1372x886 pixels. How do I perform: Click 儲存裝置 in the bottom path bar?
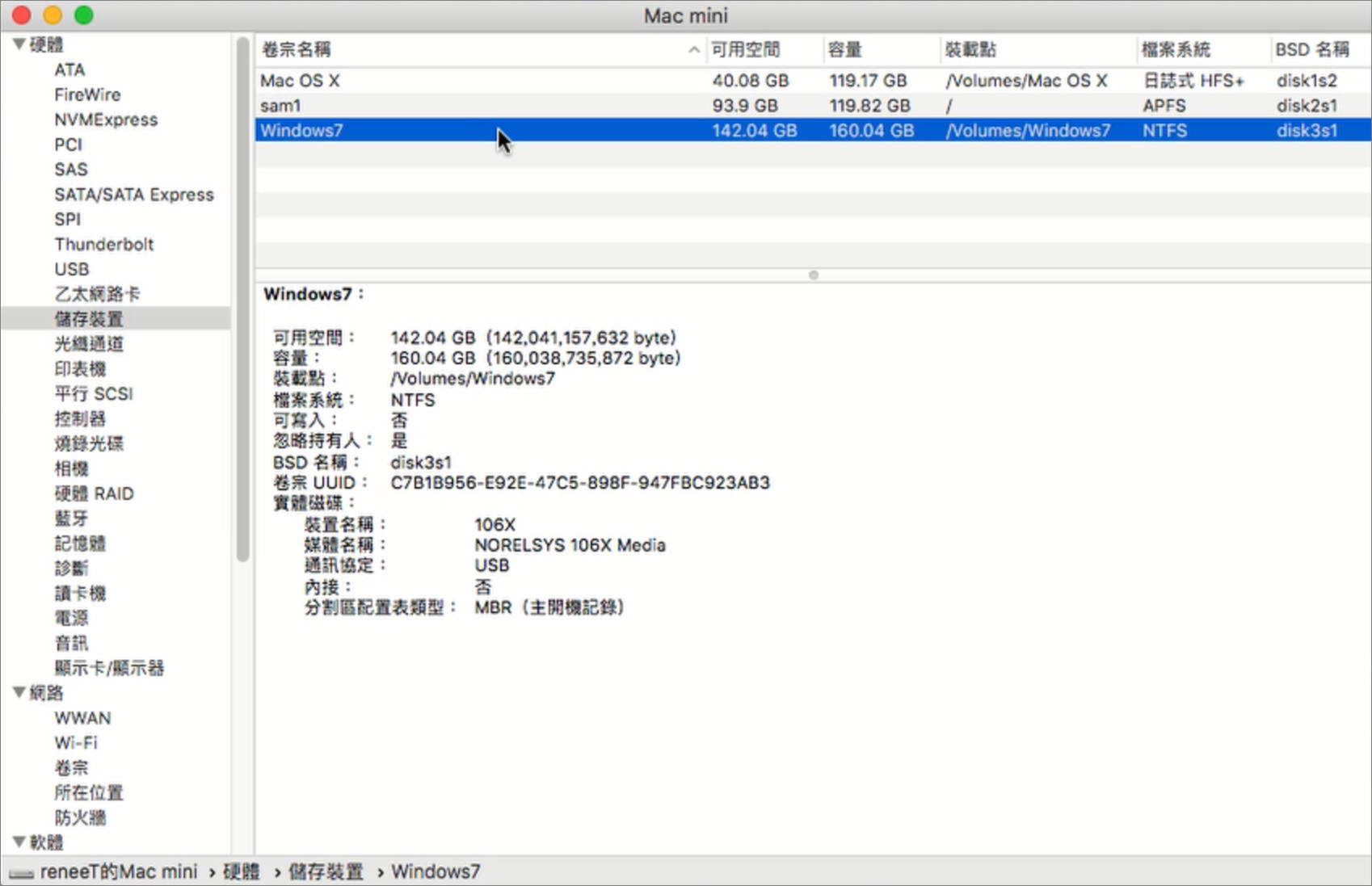point(326,872)
